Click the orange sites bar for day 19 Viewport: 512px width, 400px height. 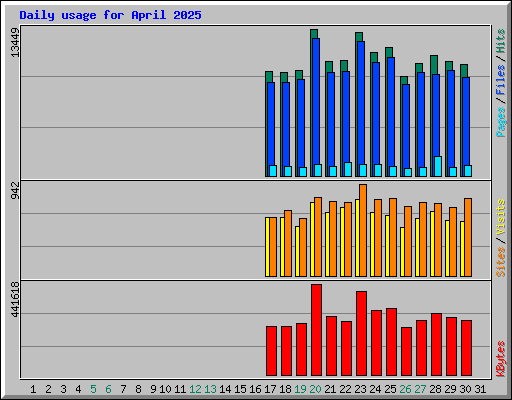(303, 247)
